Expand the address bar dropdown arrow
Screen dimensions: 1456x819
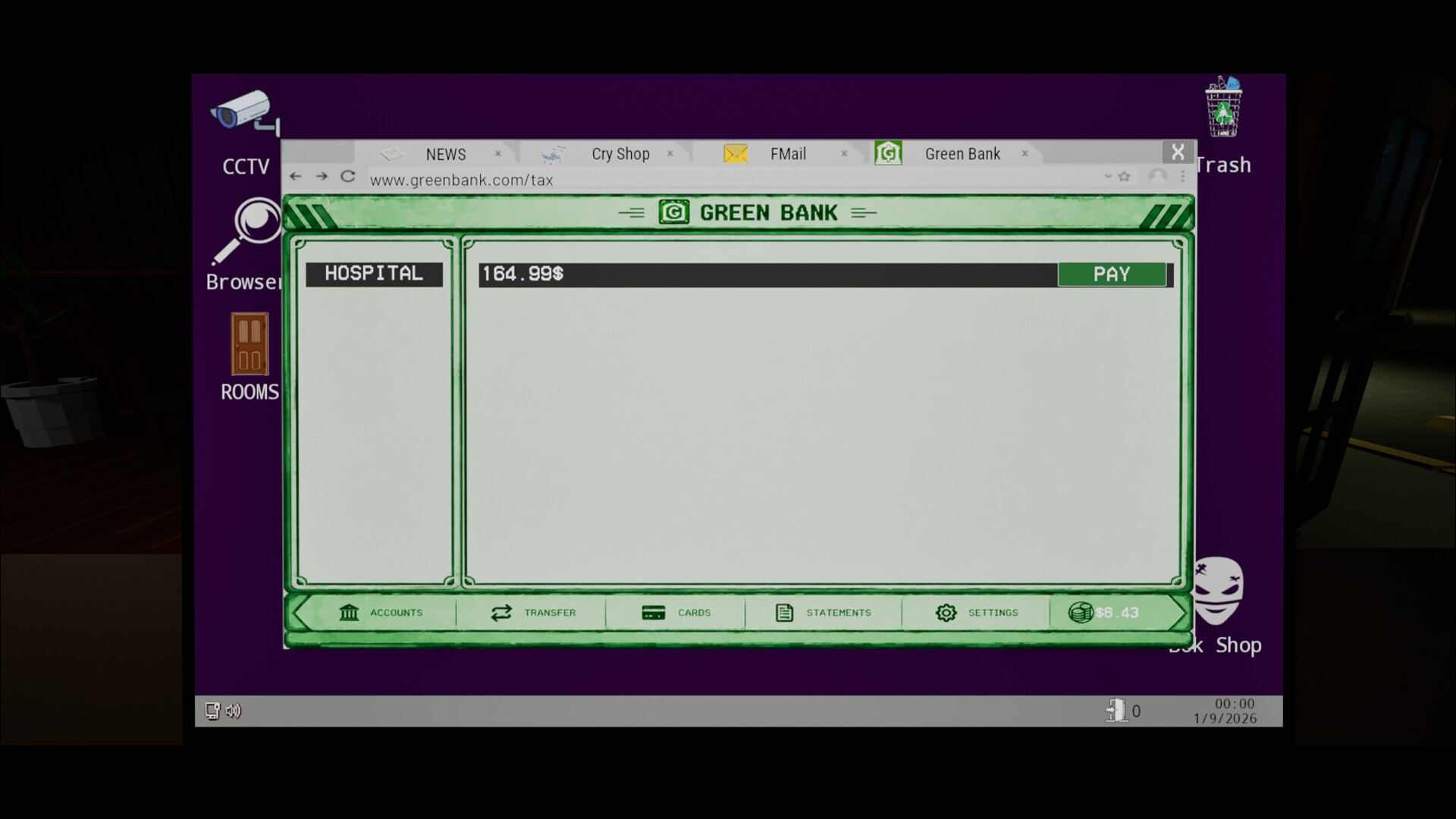pyautogui.click(x=1108, y=176)
